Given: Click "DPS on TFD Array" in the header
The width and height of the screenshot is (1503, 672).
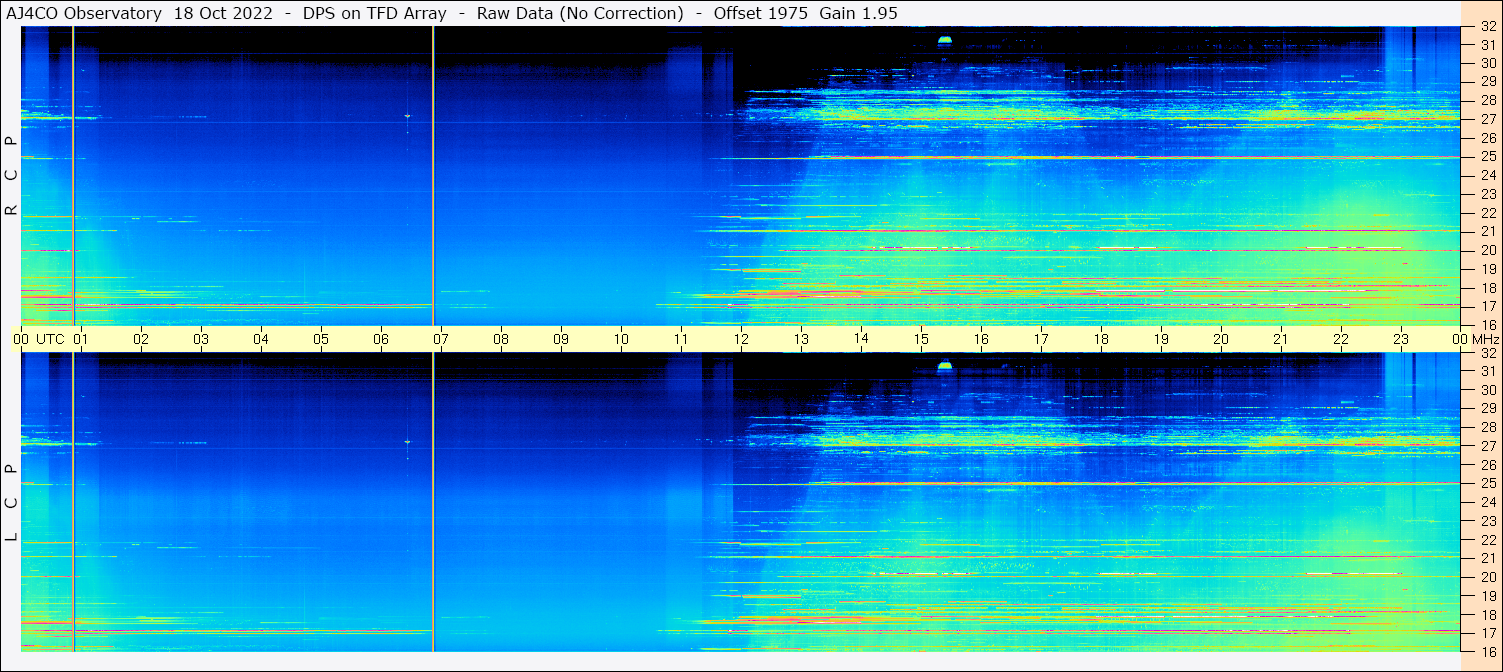Looking at the screenshot, I should pyautogui.click(x=374, y=13).
